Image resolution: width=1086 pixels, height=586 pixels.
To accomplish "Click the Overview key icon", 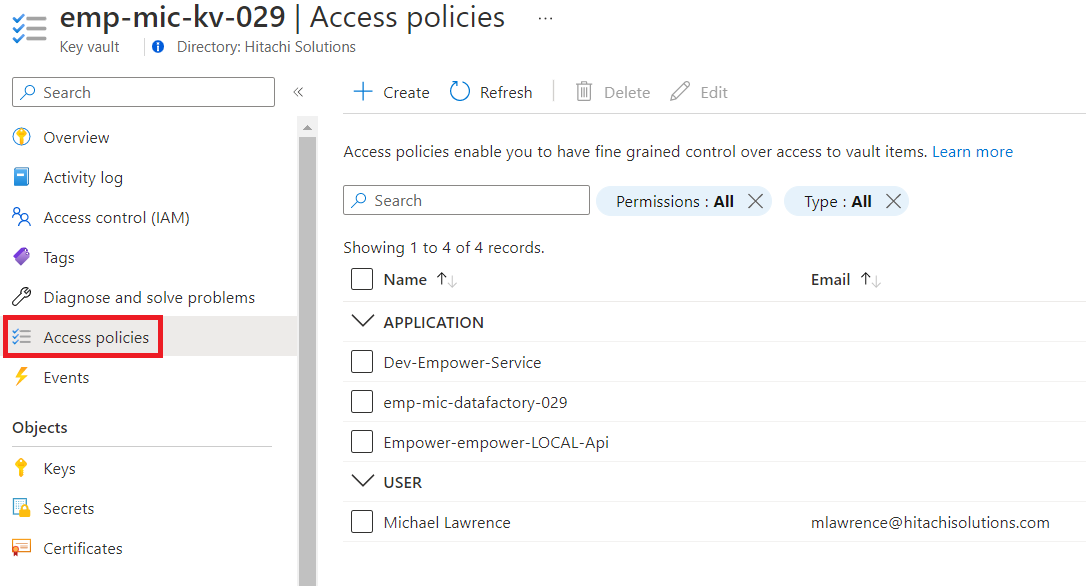I will pos(21,137).
